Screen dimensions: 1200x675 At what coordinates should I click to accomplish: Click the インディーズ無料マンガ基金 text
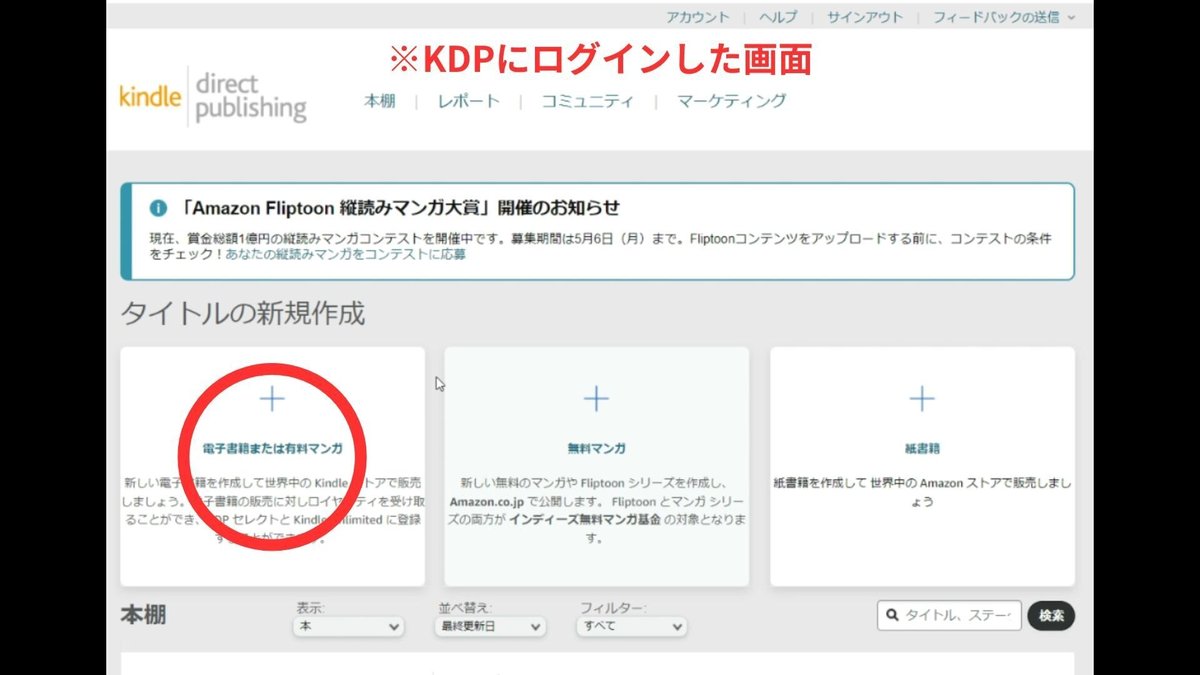(586, 520)
